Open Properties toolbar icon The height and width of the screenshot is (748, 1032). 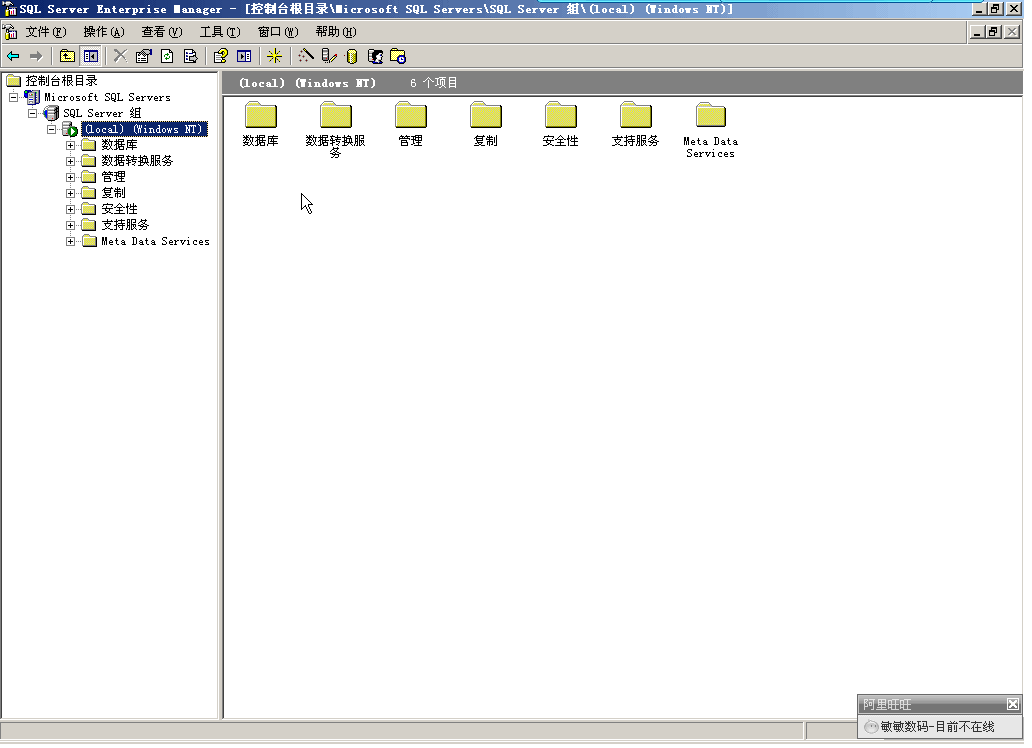coord(143,57)
